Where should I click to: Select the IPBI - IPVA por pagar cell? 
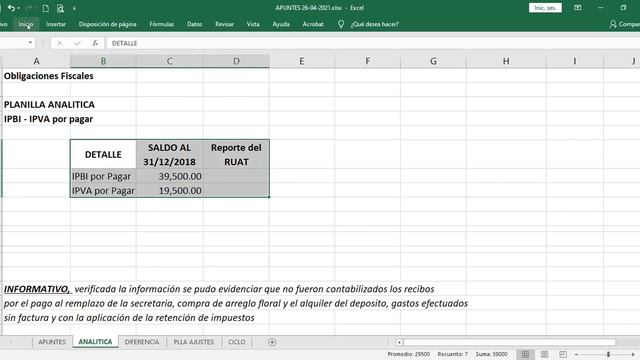36,119
